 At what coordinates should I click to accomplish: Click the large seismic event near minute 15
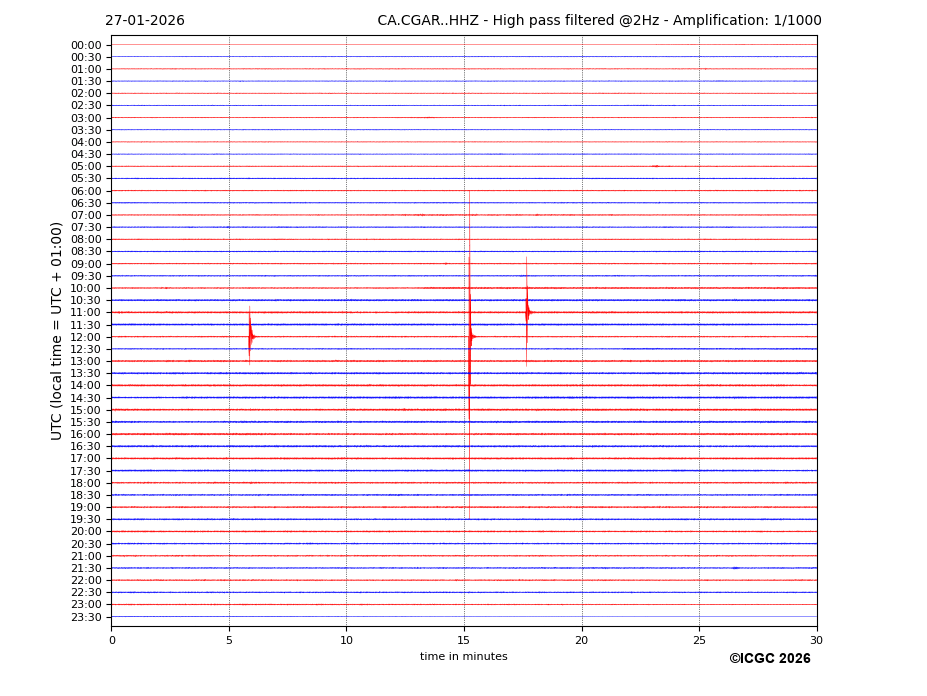pyautogui.click(x=470, y=336)
